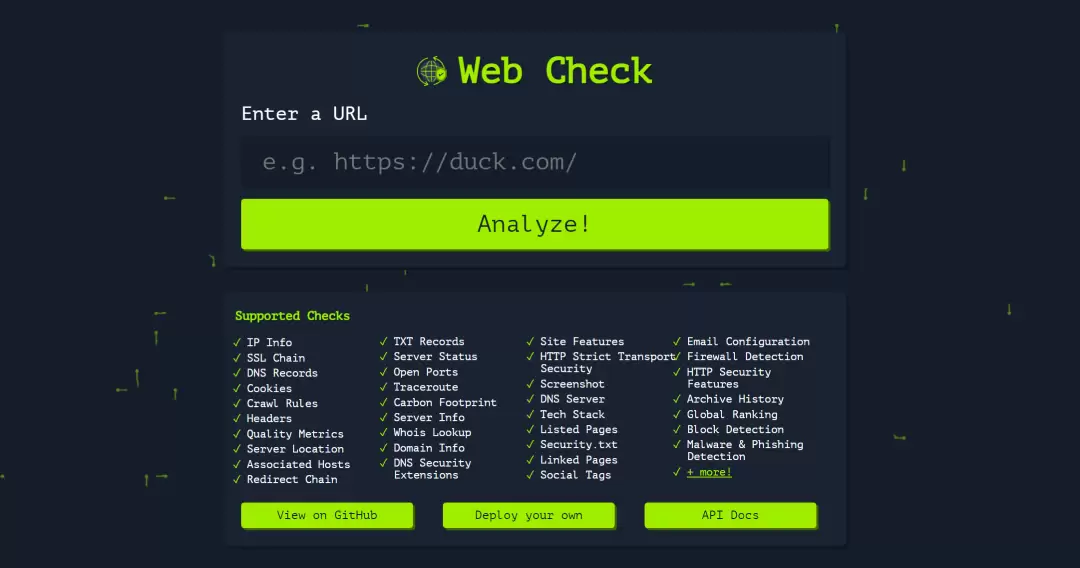1080x568 pixels.
Task: Click the checkmark beside the + more! link
Action: pyautogui.click(x=677, y=472)
